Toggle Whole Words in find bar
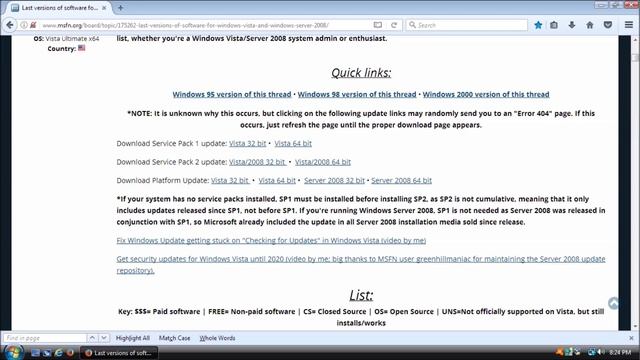Viewport: 640px width, 360px height. (x=217, y=338)
